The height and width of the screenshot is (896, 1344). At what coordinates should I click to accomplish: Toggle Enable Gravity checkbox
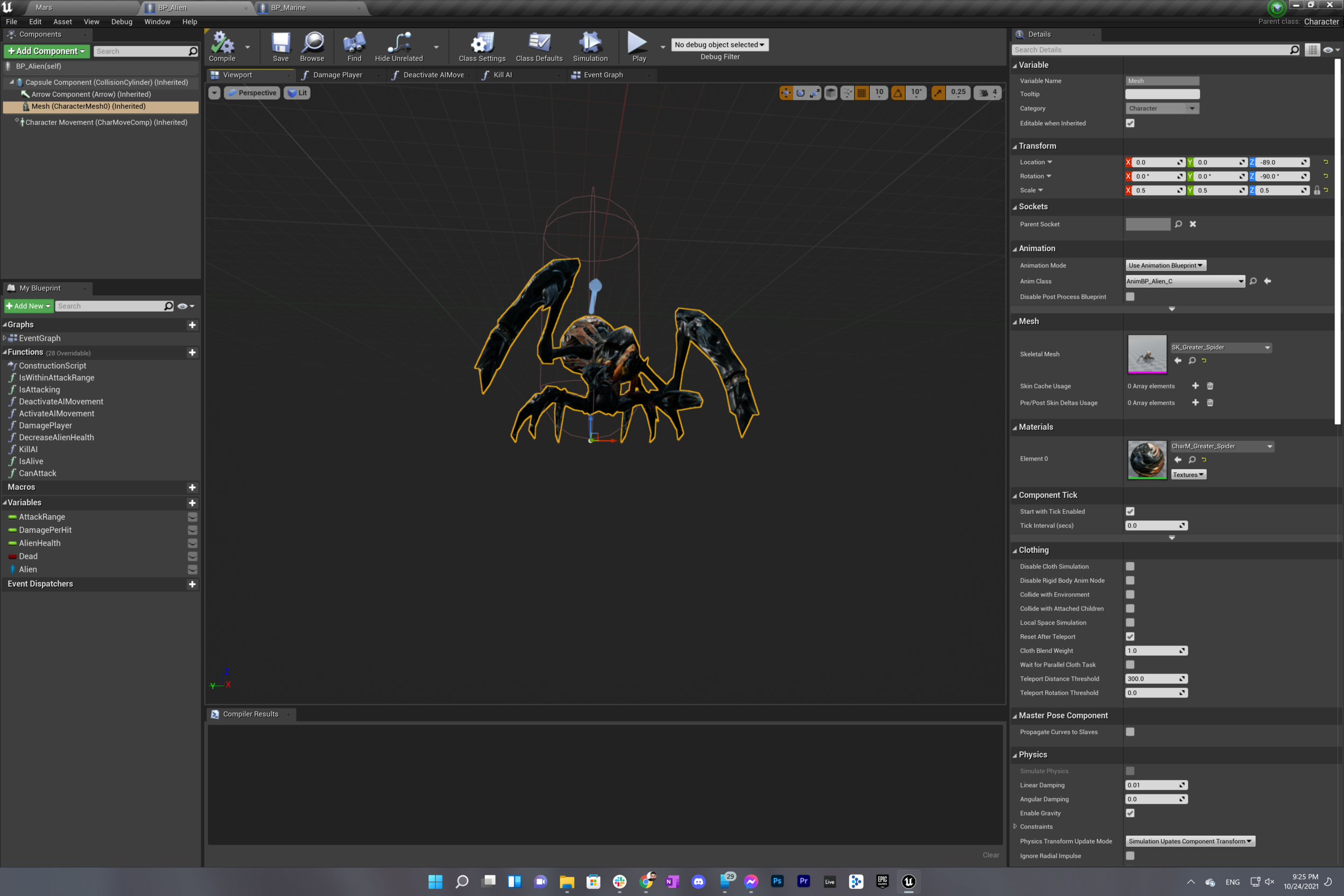(1130, 813)
